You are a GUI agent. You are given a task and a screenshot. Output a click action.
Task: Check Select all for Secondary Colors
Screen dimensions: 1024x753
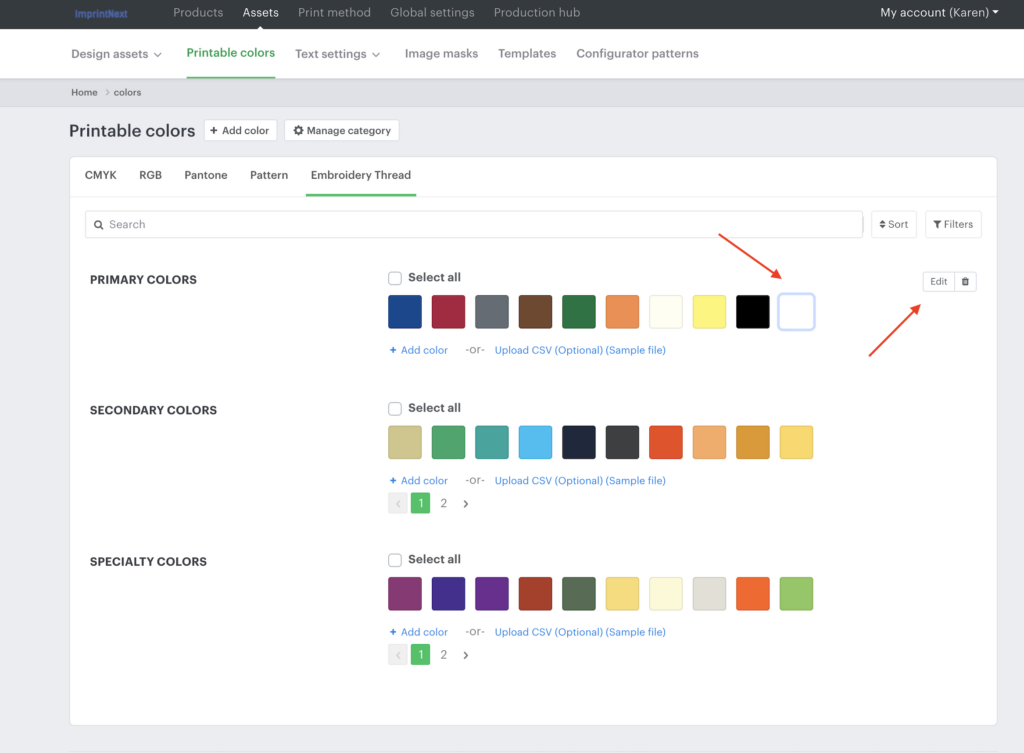pyautogui.click(x=395, y=408)
